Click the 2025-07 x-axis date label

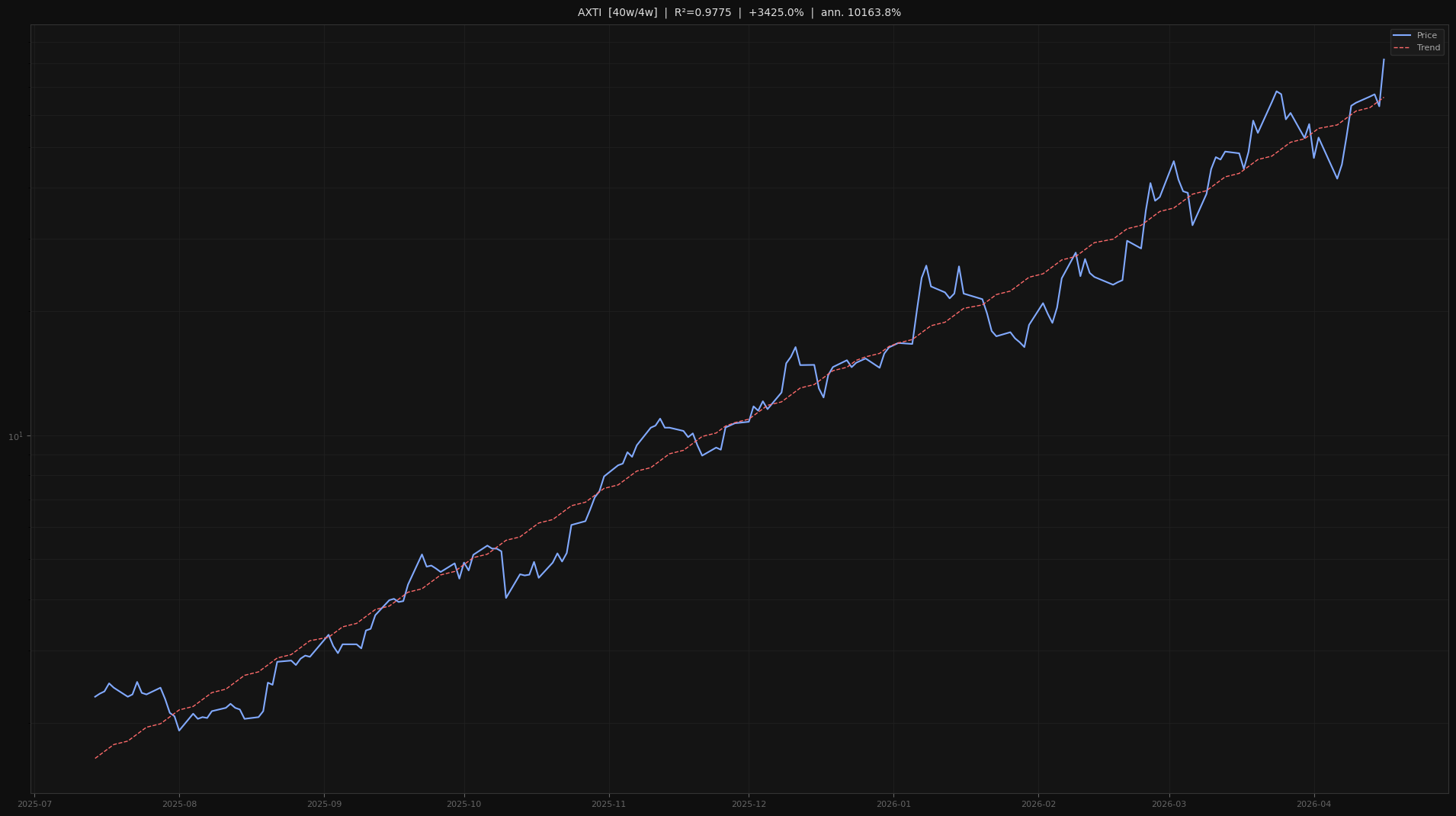(34, 804)
